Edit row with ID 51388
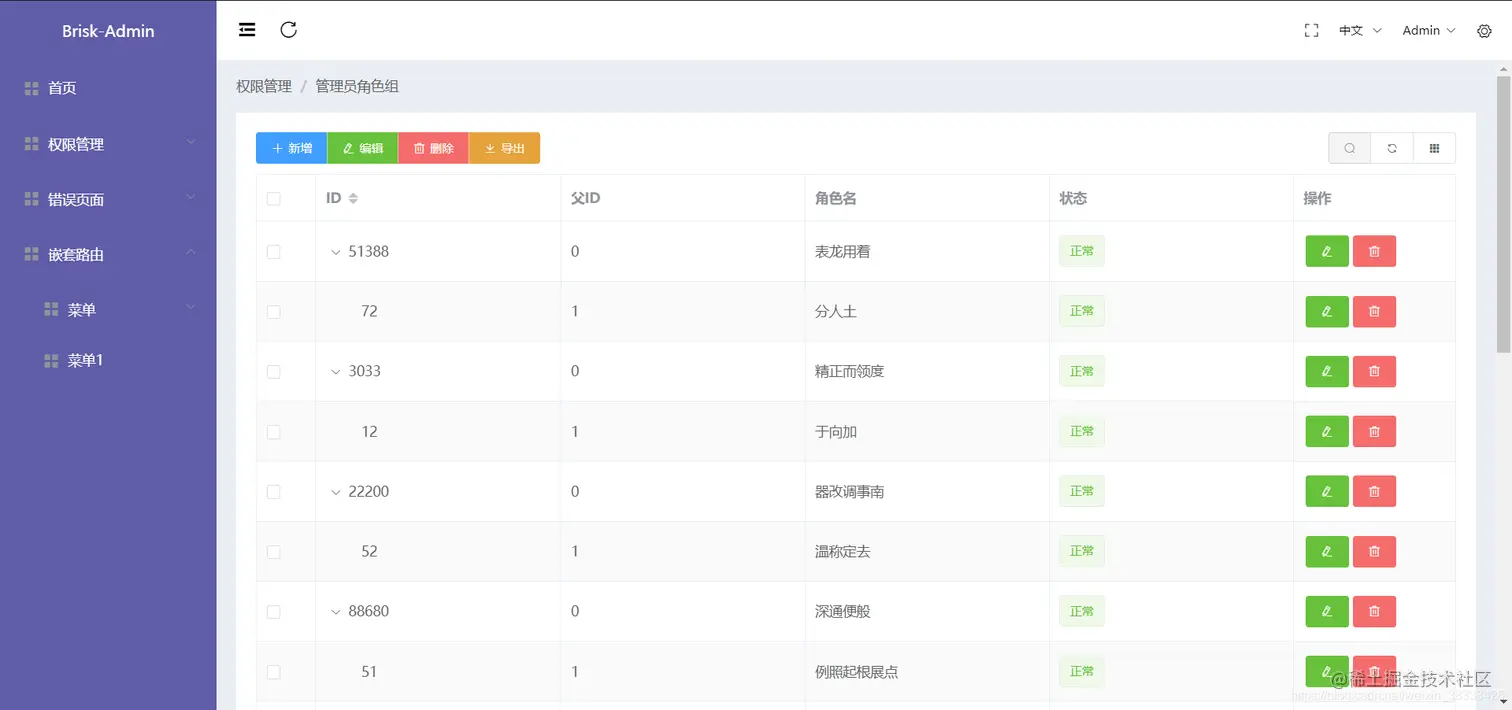Image resolution: width=1512 pixels, height=710 pixels. pos(1327,252)
